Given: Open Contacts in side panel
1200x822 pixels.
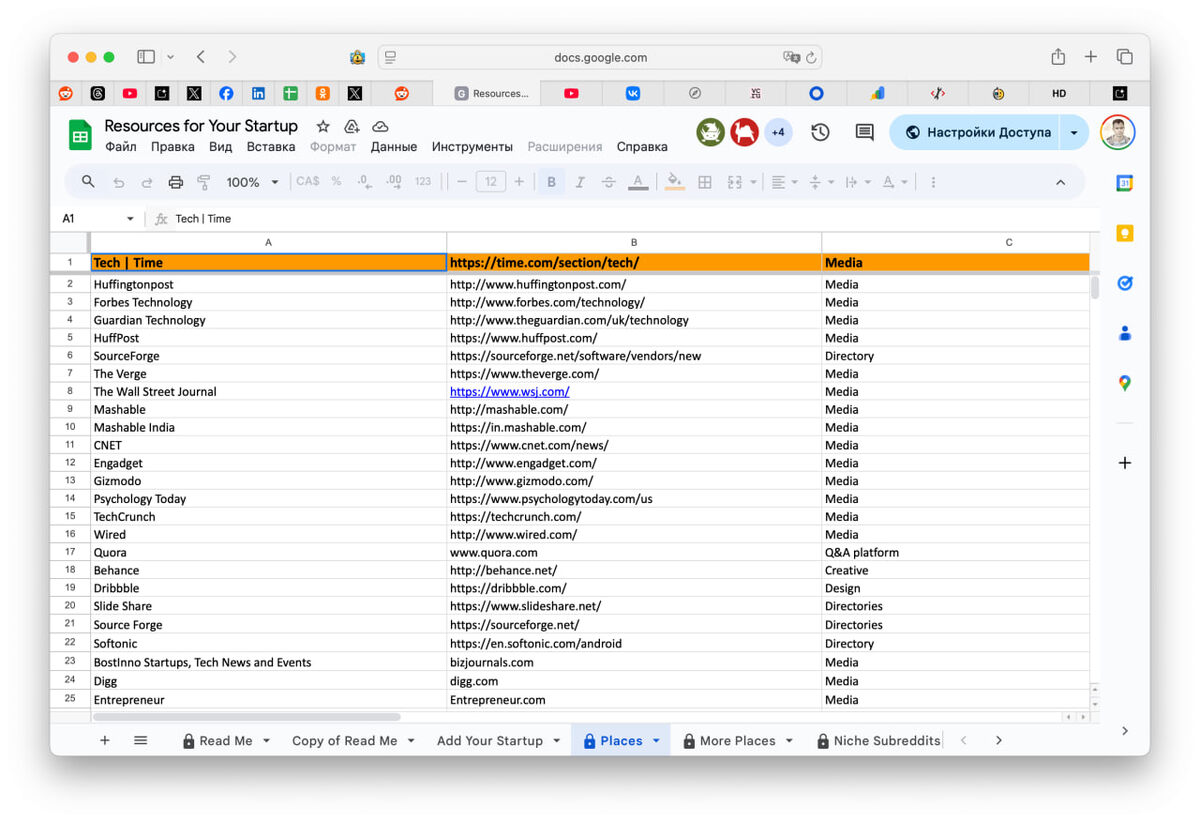Looking at the screenshot, I should pos(1125,334).
